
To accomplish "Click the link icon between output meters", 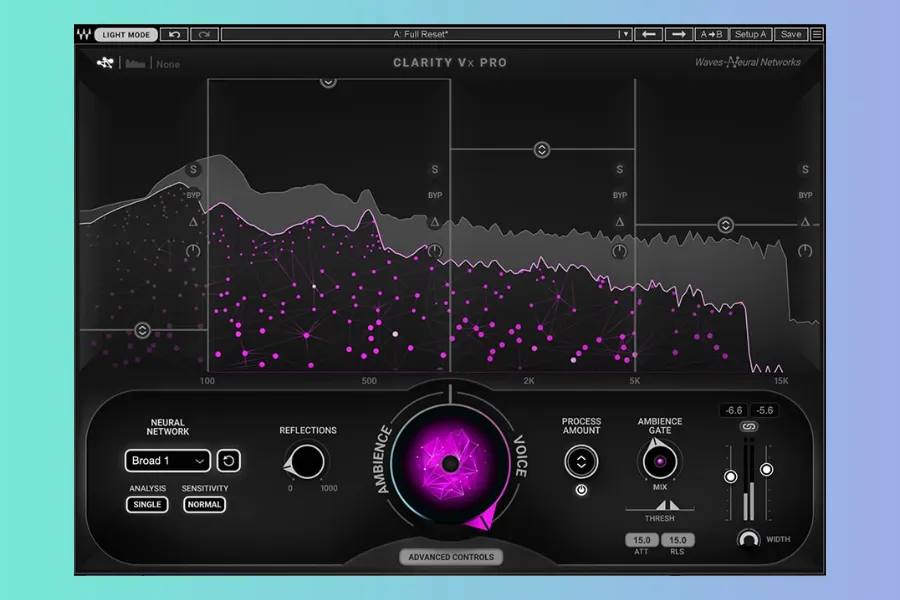I will point(749,427).
